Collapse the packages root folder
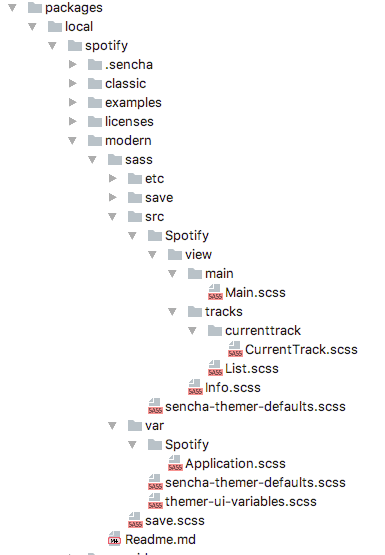The image size is (385, 555). (x=12, y=7)
